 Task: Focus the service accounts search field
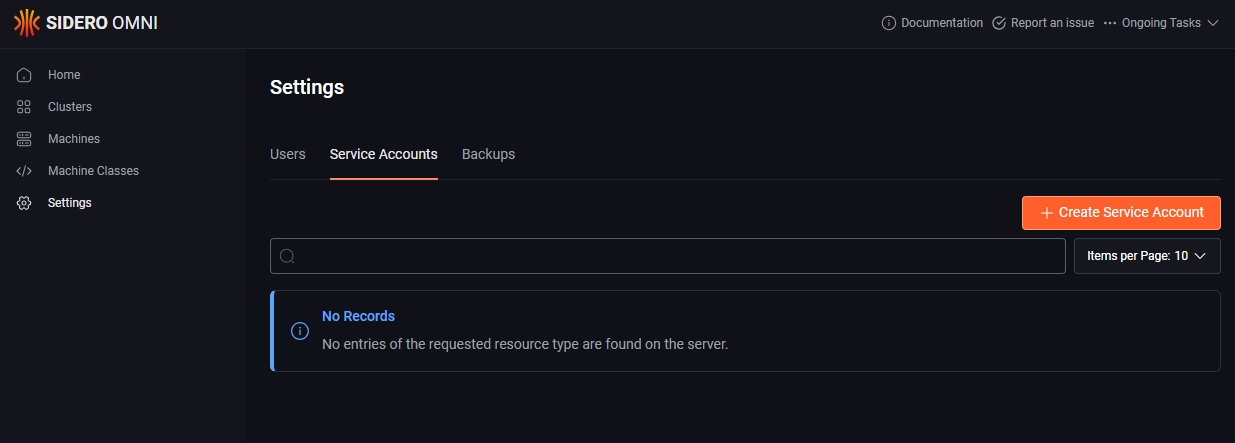pos(680,256)
